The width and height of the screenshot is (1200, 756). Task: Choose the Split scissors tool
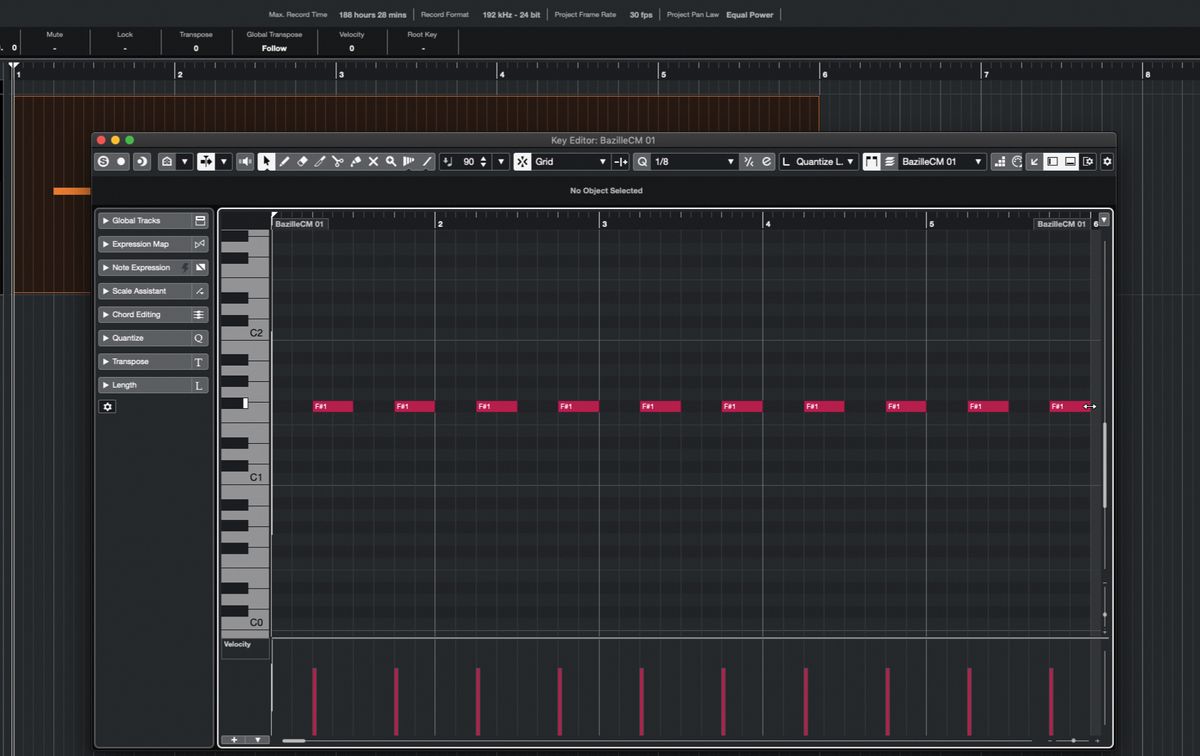point(339,161)
